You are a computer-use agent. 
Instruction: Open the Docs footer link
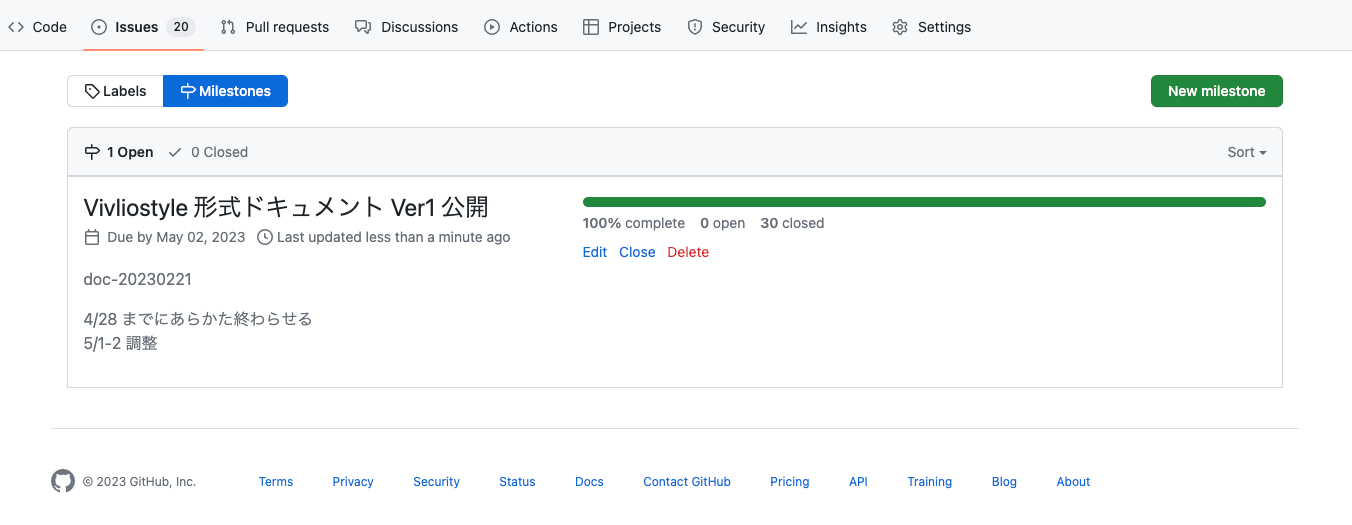(x=590, y=482)
